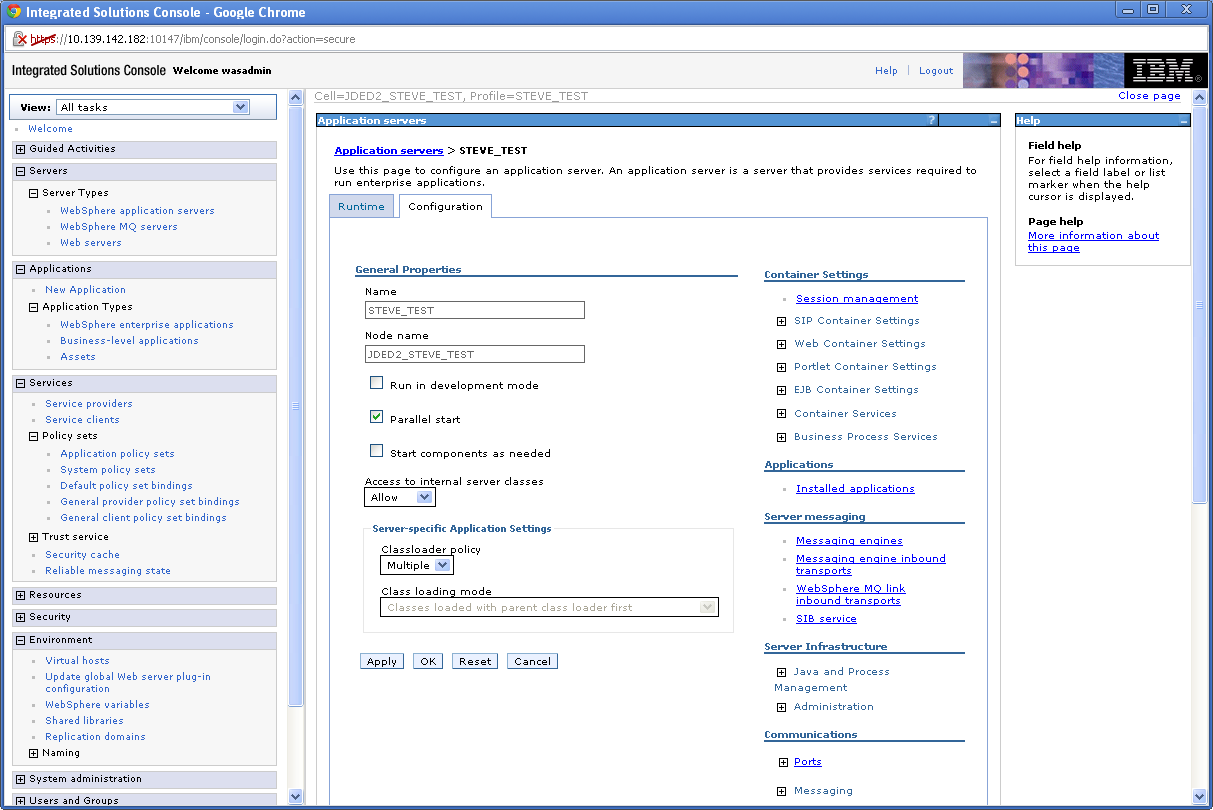Expand Web Container Settings
Screen dimensions: 1213x810
pos(782,344)
